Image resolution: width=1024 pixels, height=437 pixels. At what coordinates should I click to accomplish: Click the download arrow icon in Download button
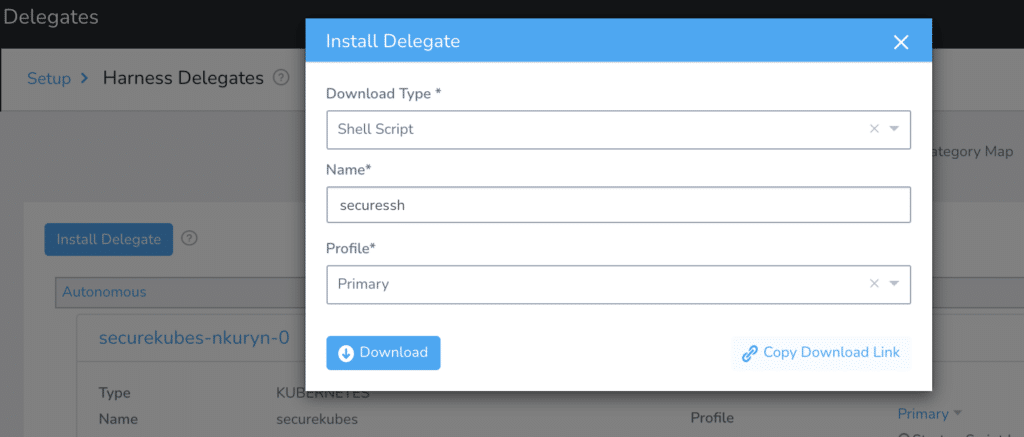346,353
